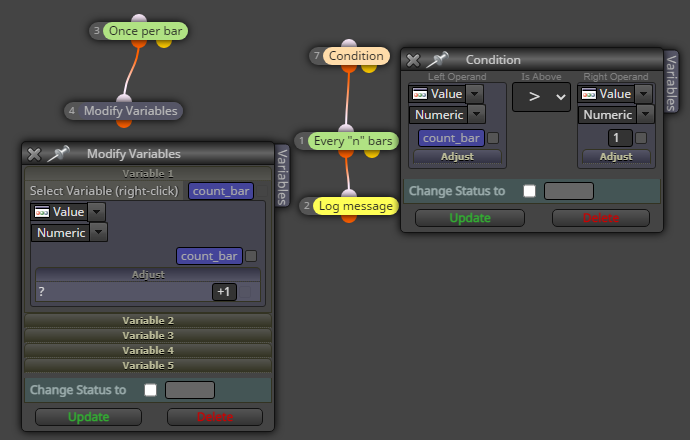
Task: Enable Change Status to in Modify Variables
Action: (x=150, y=390)
